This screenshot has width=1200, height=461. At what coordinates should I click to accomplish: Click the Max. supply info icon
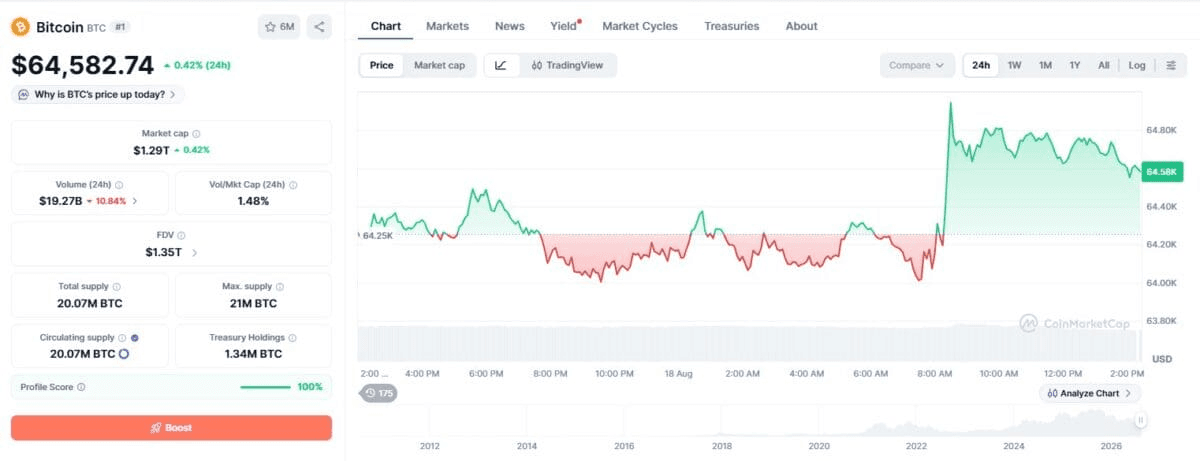[281, 287]
